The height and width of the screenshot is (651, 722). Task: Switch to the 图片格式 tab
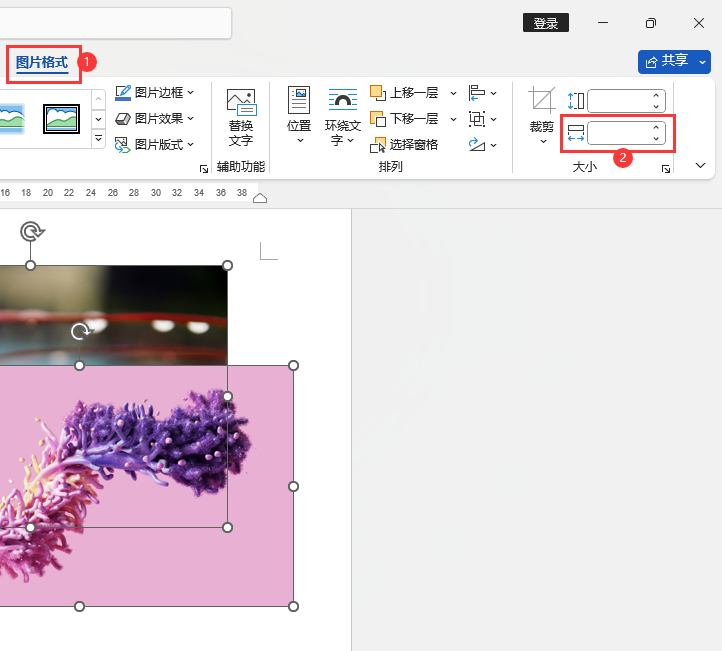tap(42, 63)
